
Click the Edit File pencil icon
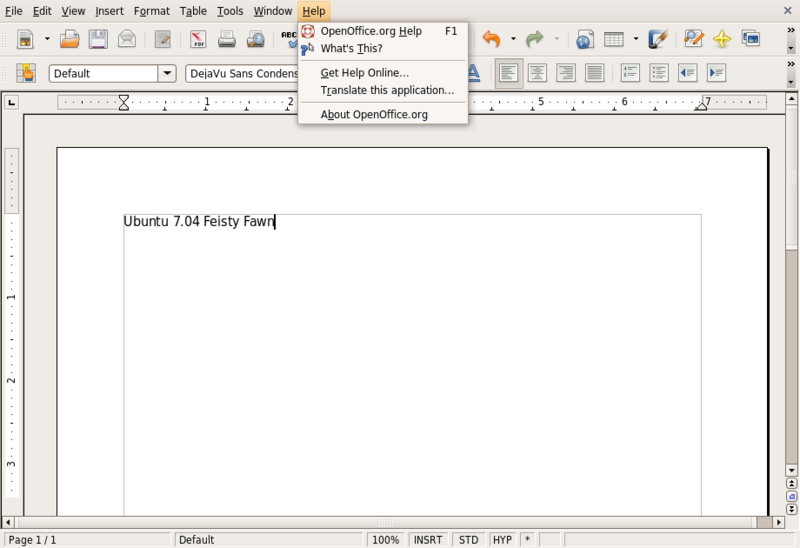pos(163,39)
